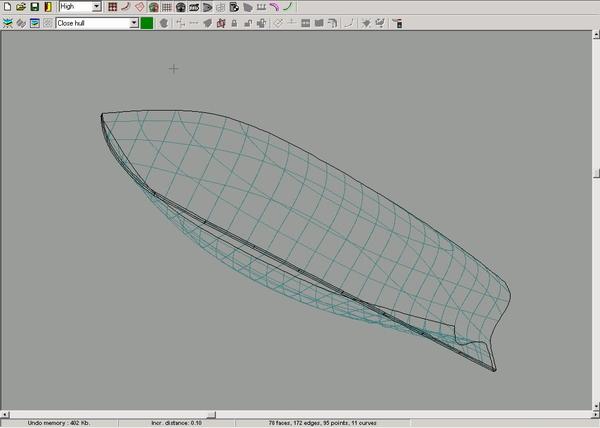Open the layer properties window icon

(34, 23)
